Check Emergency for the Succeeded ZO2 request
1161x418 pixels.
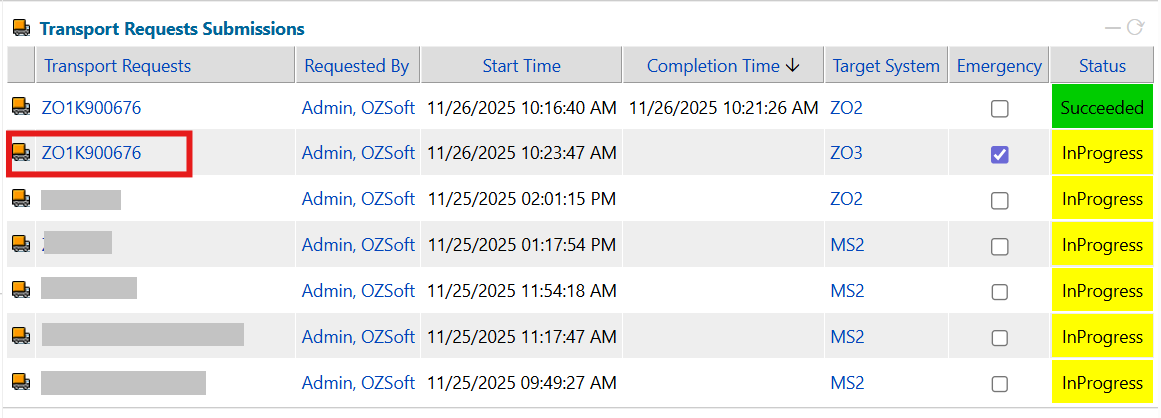(x=999, y=108)
